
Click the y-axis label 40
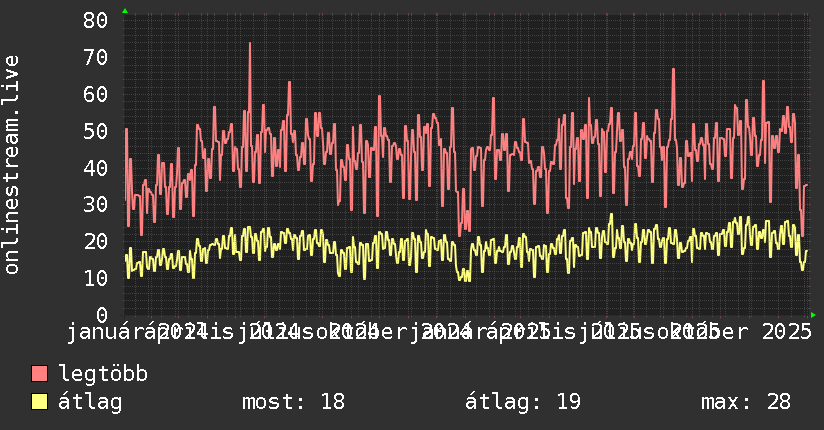coord(95,168)
